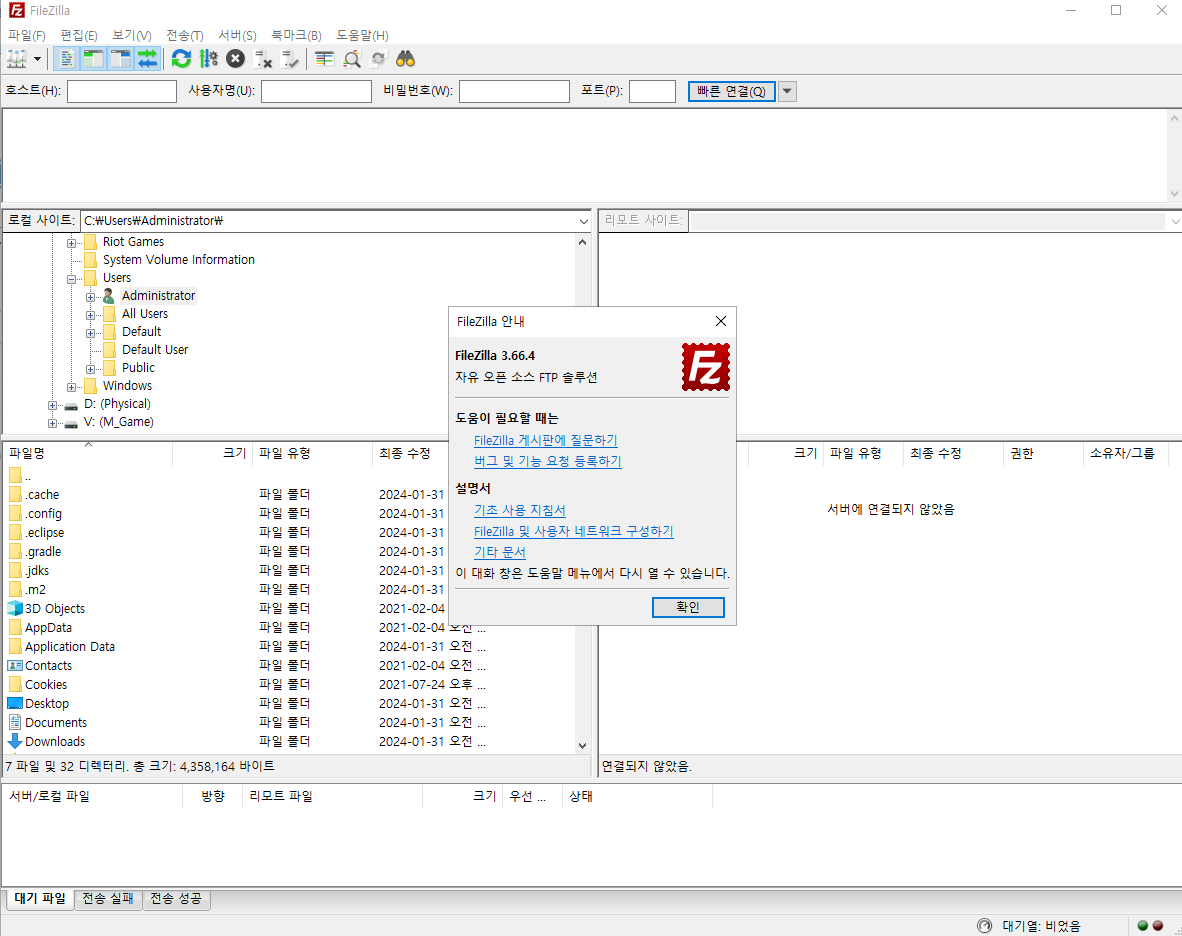Click the speed limits status bar icon

[x=984, y=925]
